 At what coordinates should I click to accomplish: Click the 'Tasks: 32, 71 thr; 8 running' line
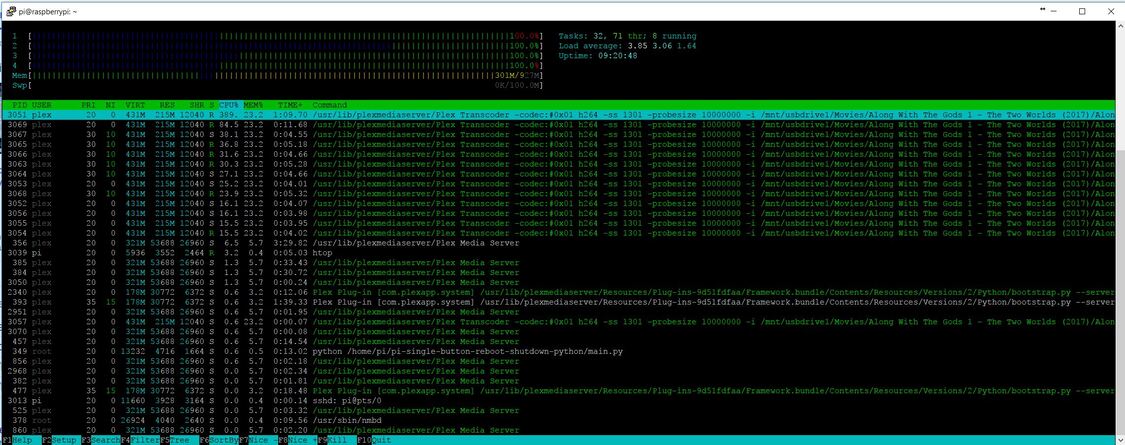coord(627,36)
